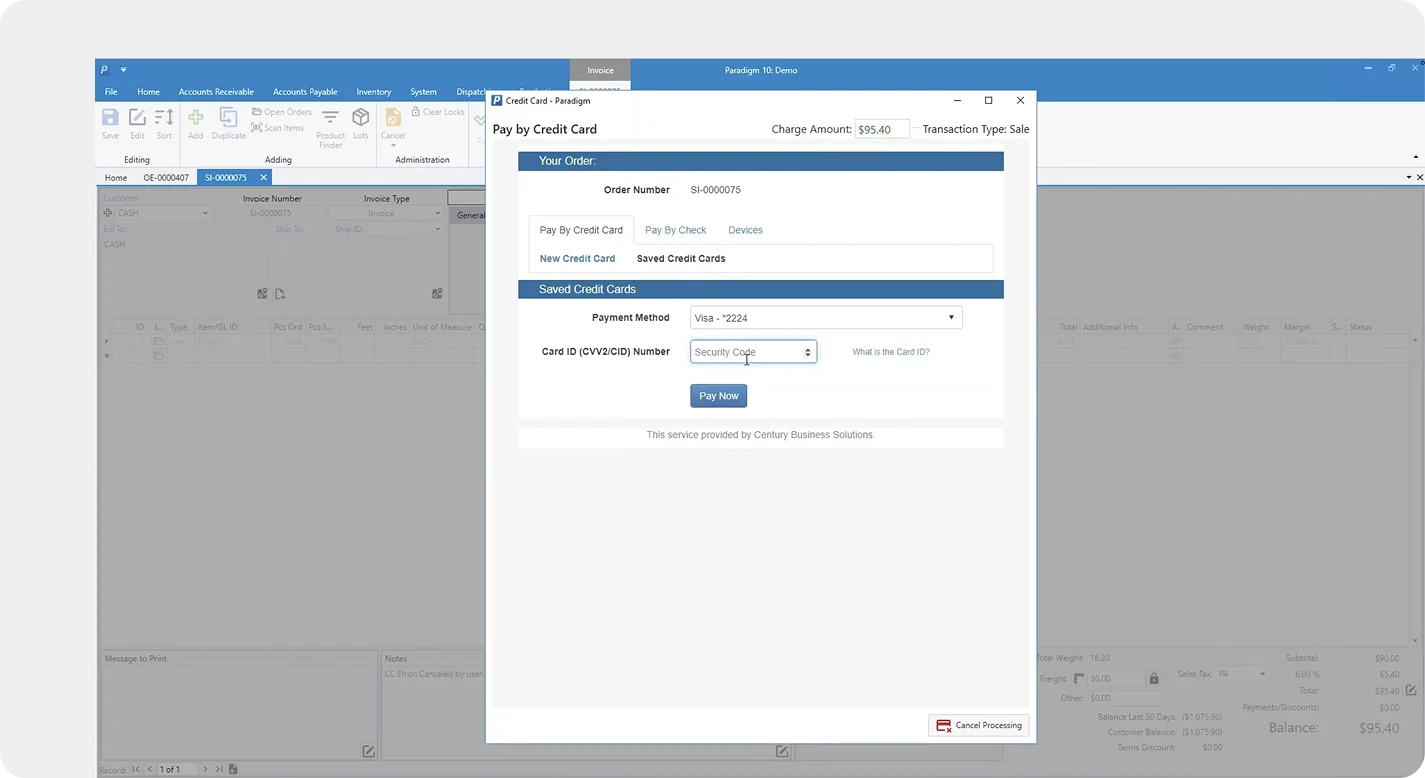Viewport: 1425px width, 778px height.
Task: Go to the previous record
Action: pos(150,769)
